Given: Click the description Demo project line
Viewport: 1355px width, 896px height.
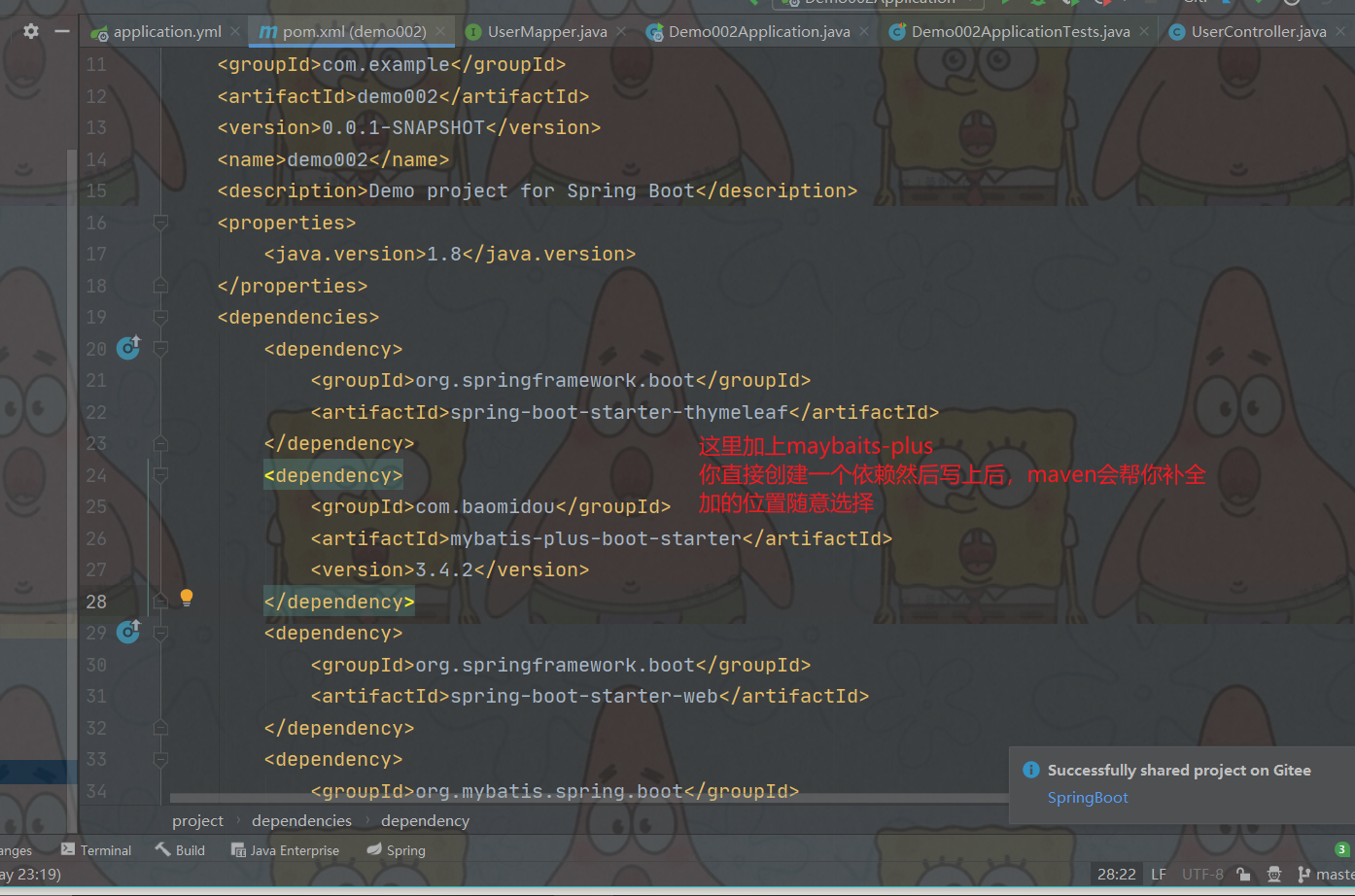Looking at the screenshot, I should 538,190.
